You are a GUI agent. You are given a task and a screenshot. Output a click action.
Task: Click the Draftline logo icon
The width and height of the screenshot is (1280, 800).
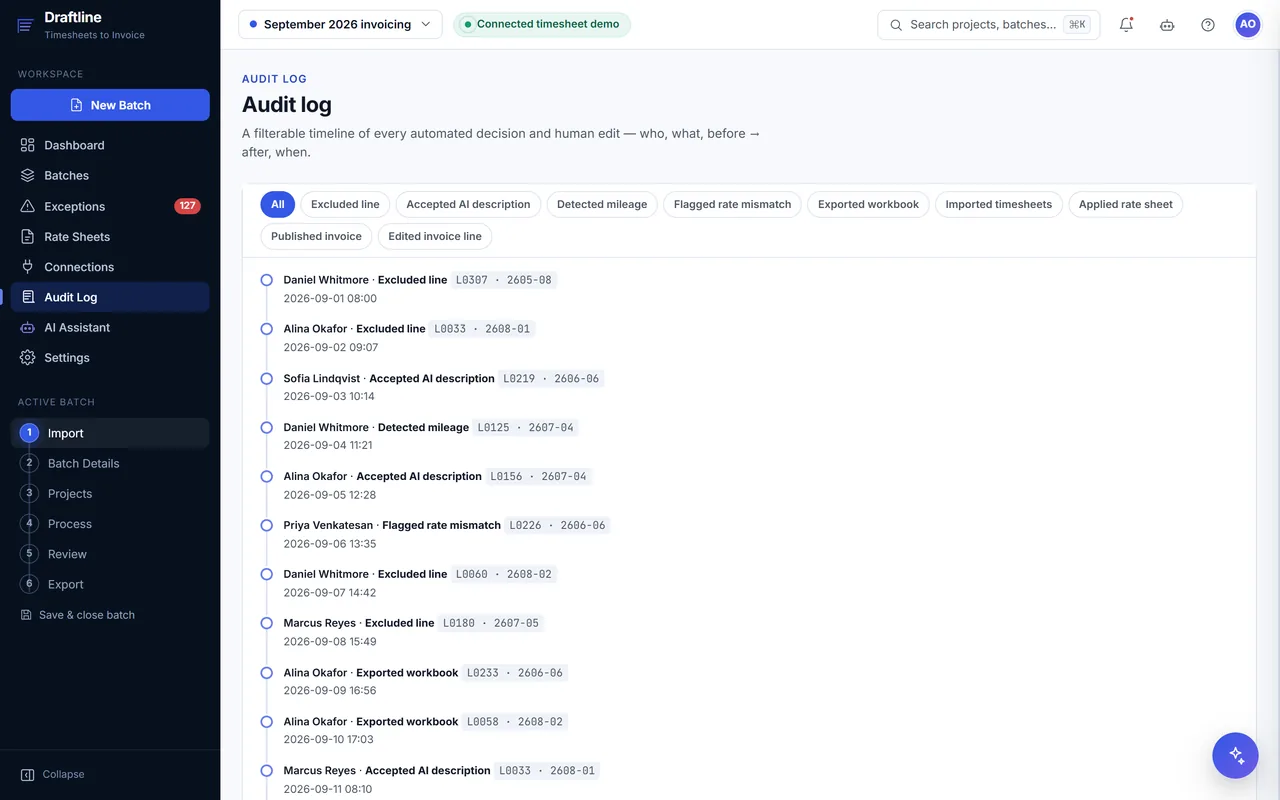click(26, 25)
